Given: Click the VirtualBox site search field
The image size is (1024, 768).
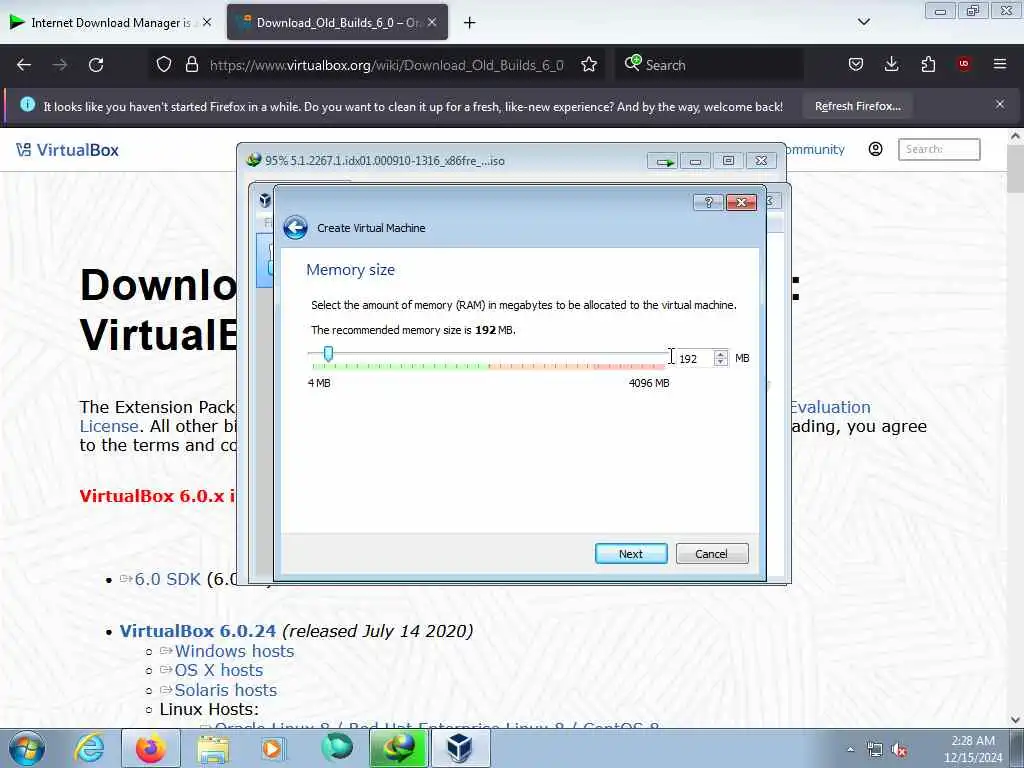Looking at the screenshot, I should point(939,150).
